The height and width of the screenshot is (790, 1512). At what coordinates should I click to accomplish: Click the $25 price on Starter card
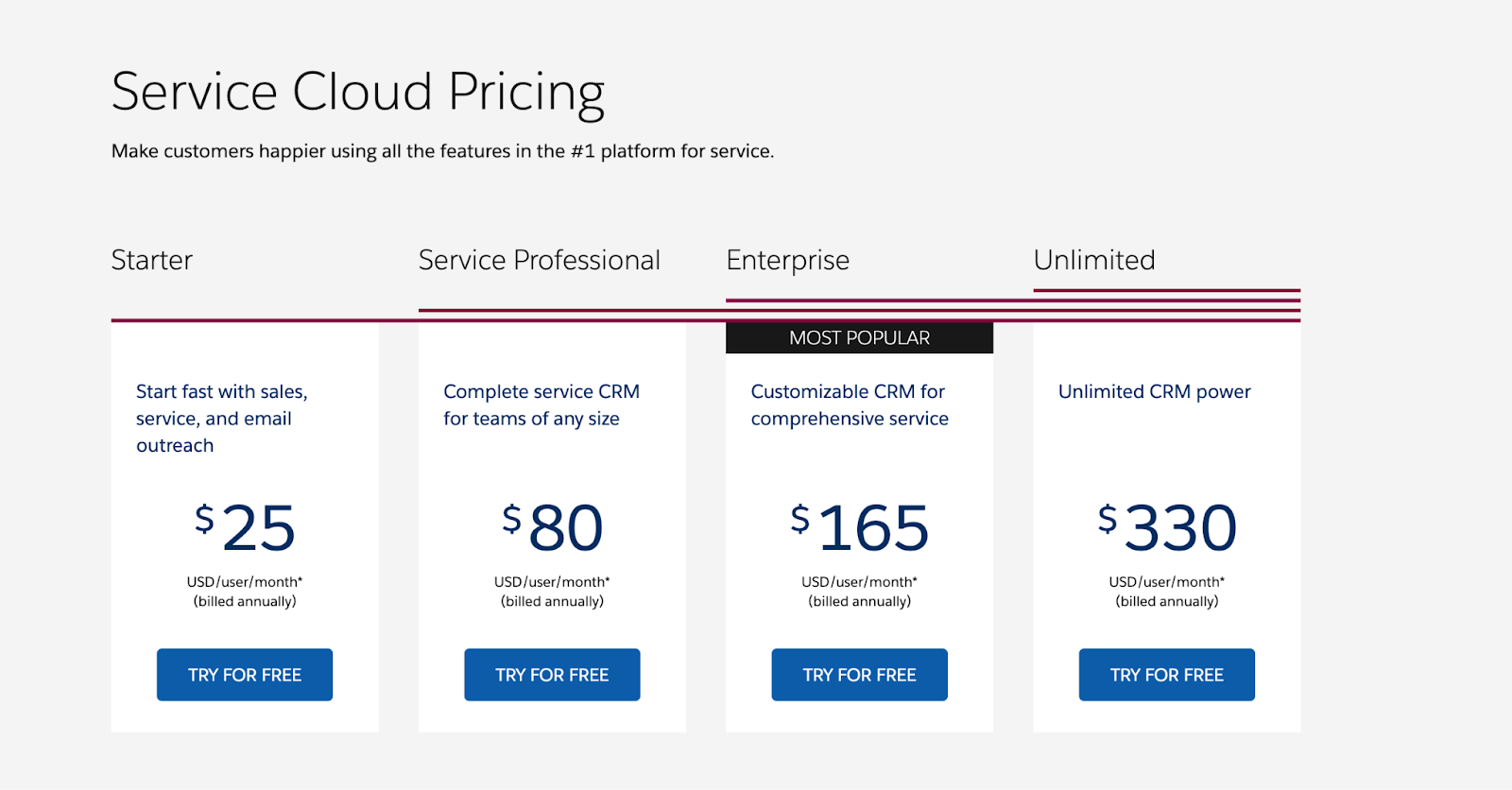tap(244, 529)
